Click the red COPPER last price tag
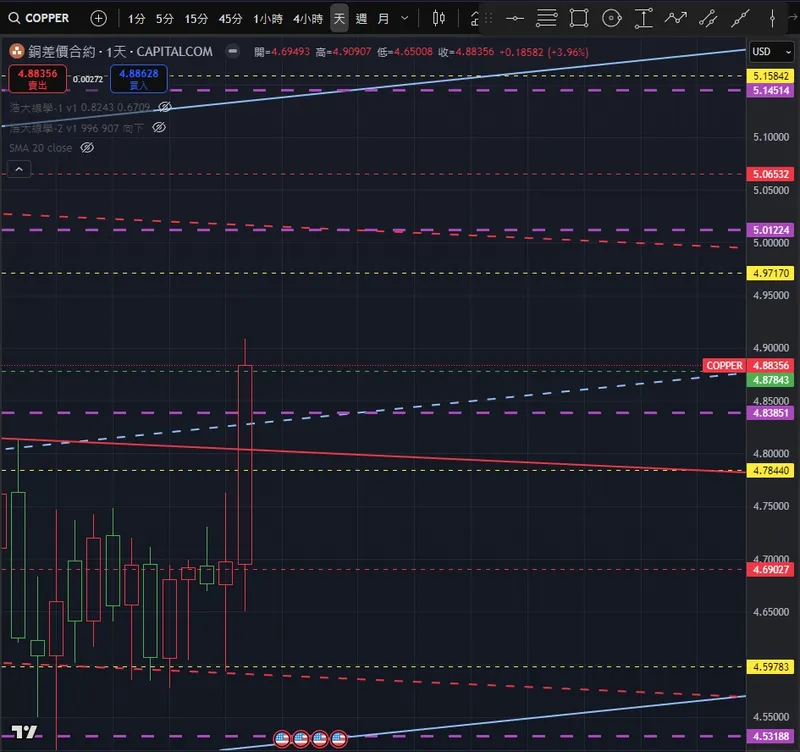 [x=724, y=365]
